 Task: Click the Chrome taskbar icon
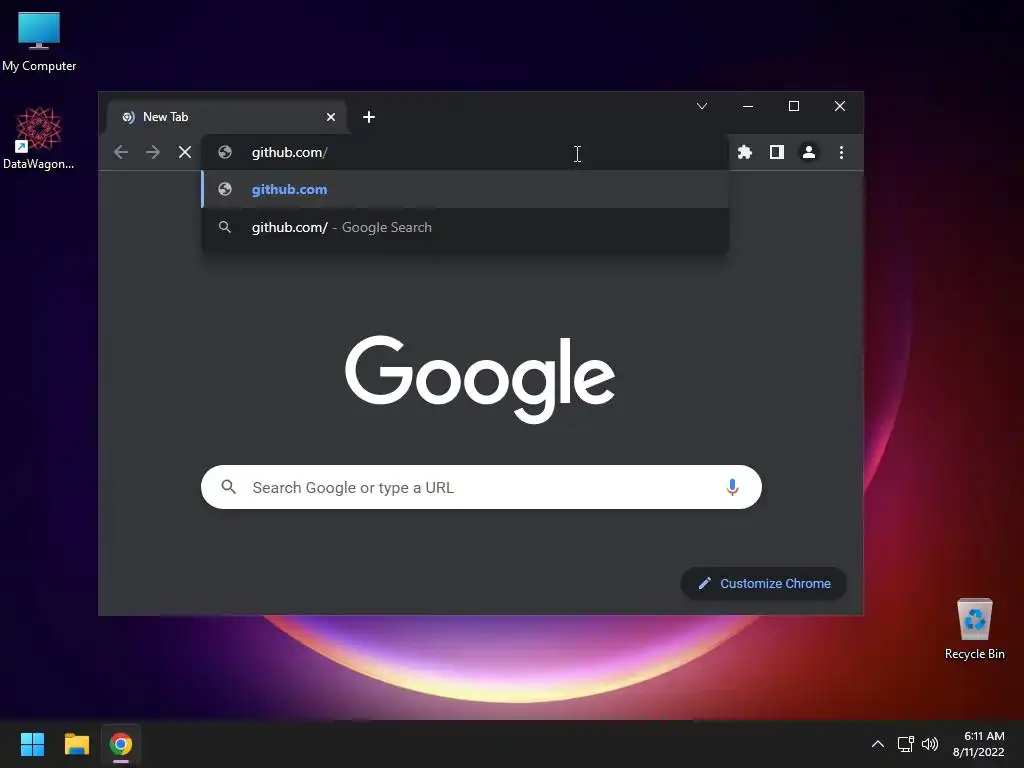click(121, 744)
